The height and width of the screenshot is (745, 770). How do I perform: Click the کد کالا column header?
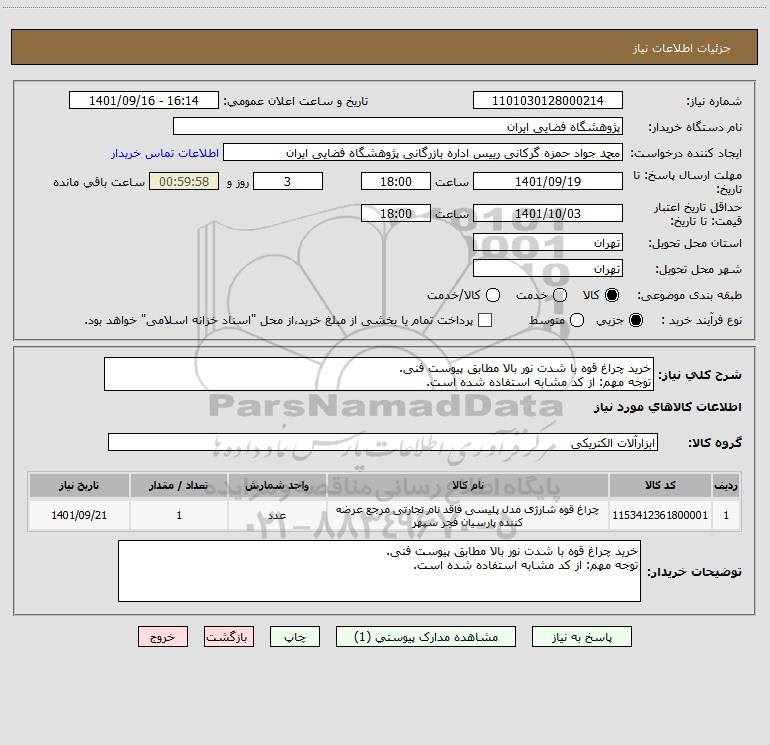point(660,485)
